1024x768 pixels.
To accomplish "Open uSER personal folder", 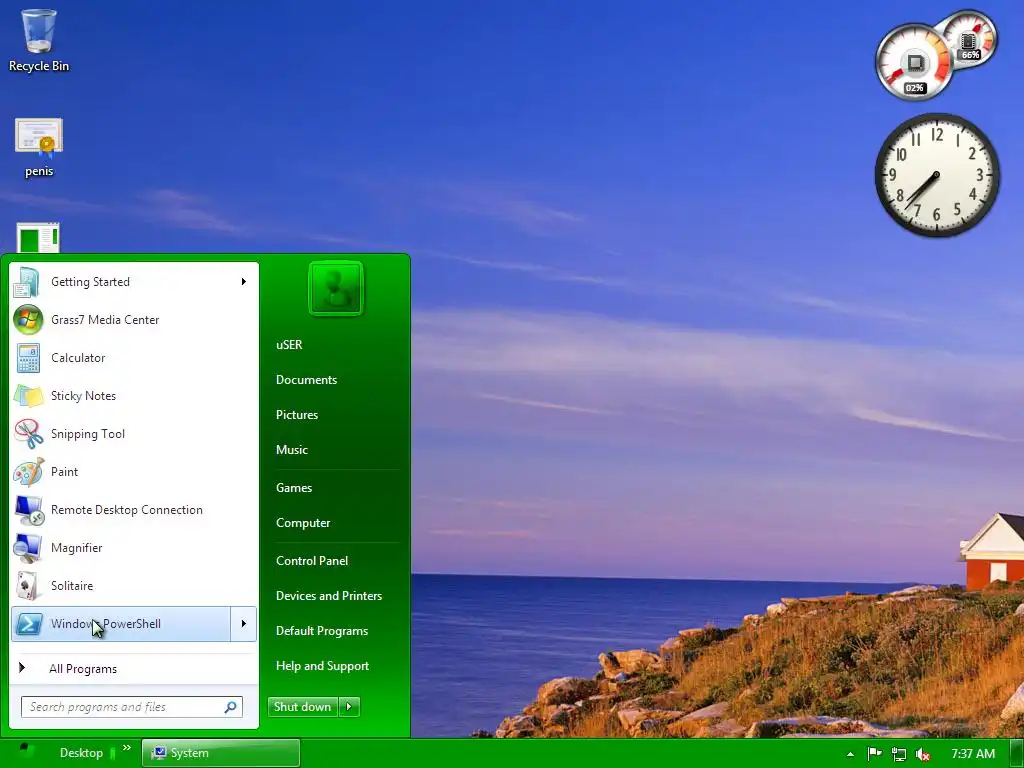I will (289, 345).
